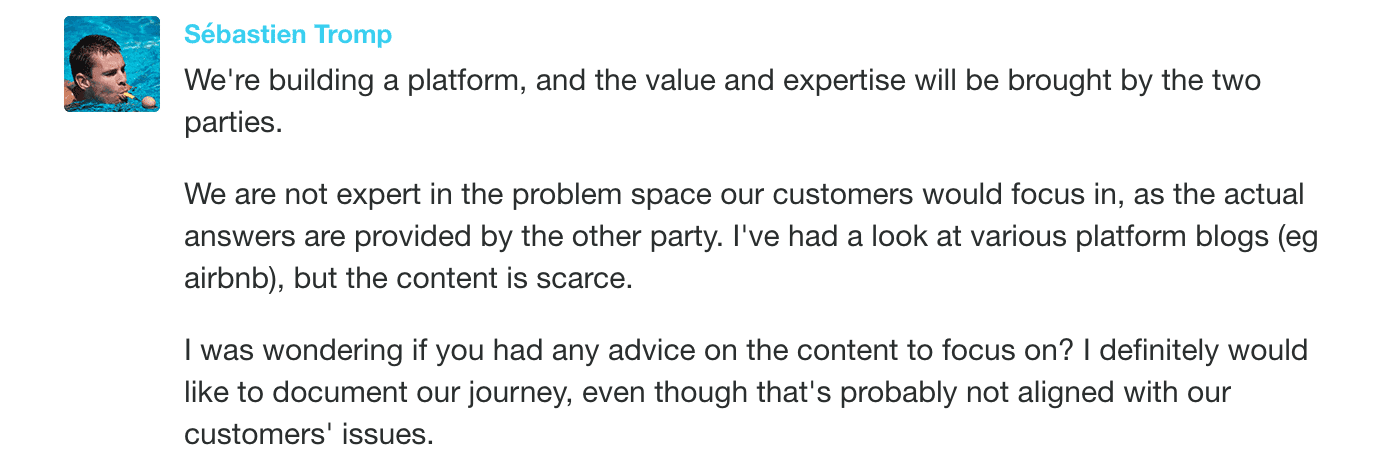This screenshot has width=1380, height=460.
Task: Click the paragraph starting "We're building a platform"
Action: [x=720, y=80]
